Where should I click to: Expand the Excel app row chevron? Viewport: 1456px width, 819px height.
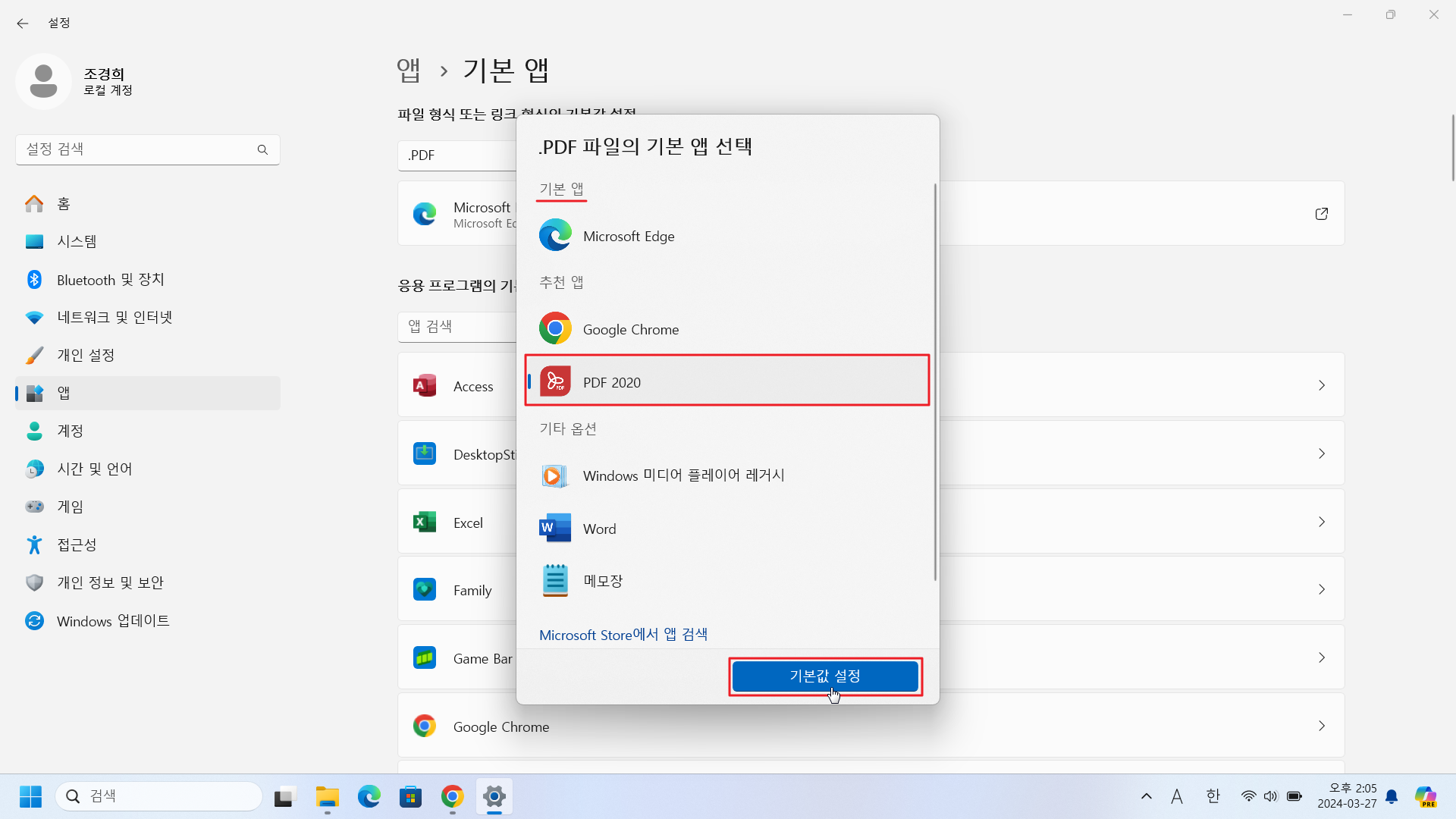click(1321, 522)
